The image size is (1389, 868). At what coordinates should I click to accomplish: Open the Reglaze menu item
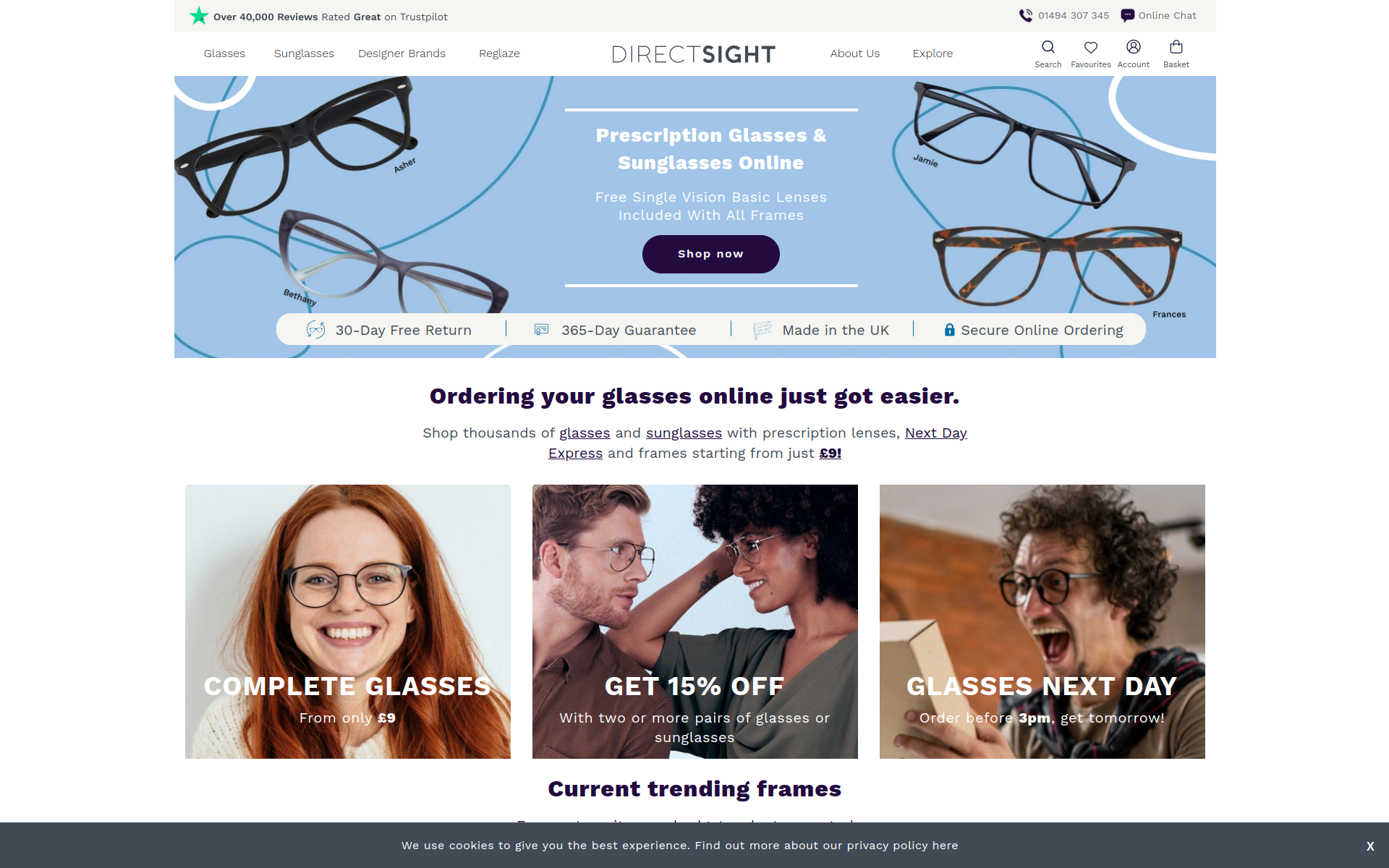pyautogui.click(x=499, y=54)
